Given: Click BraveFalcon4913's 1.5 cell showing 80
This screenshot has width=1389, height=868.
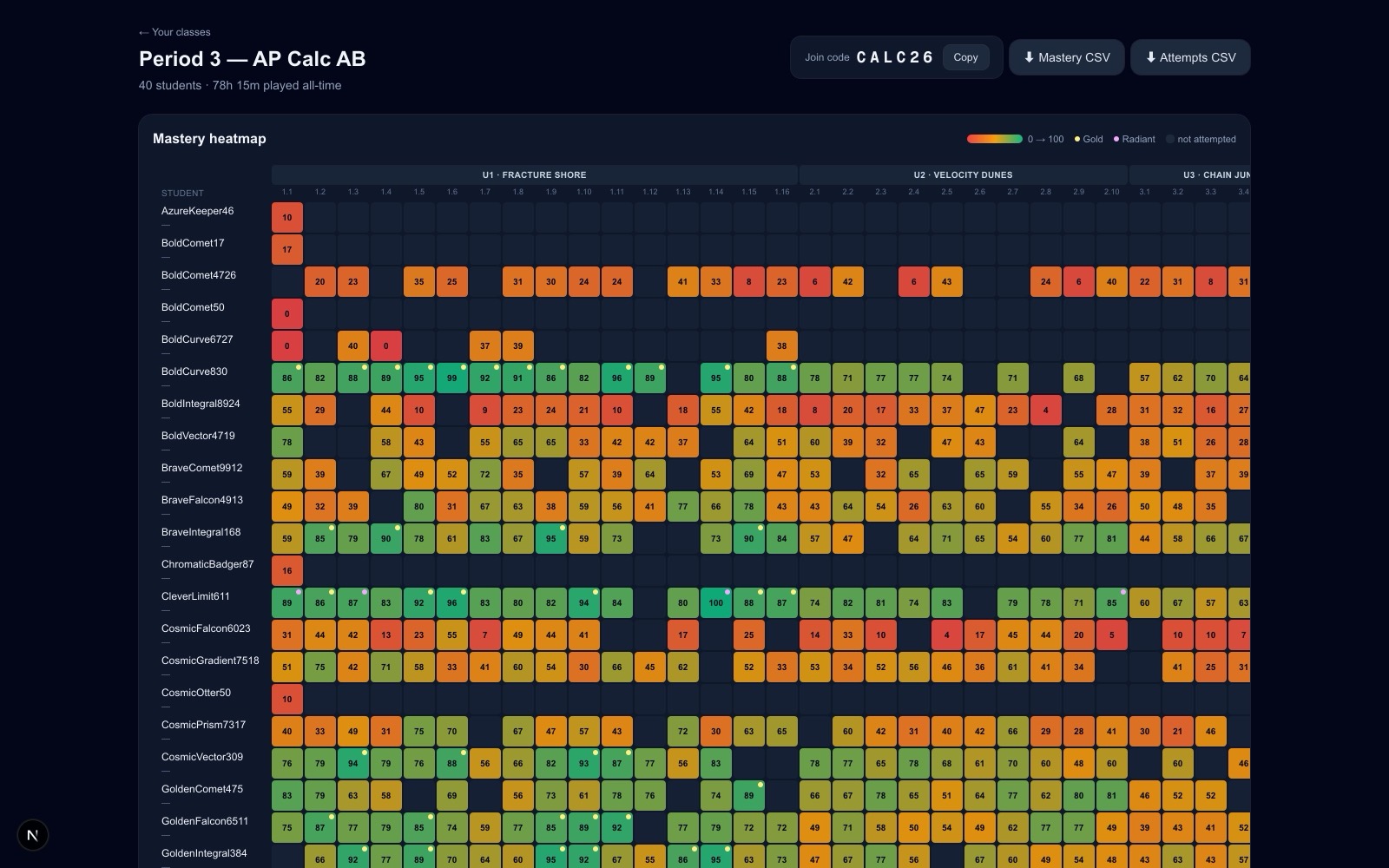Looking at the screenshot, I should point(419,507).
